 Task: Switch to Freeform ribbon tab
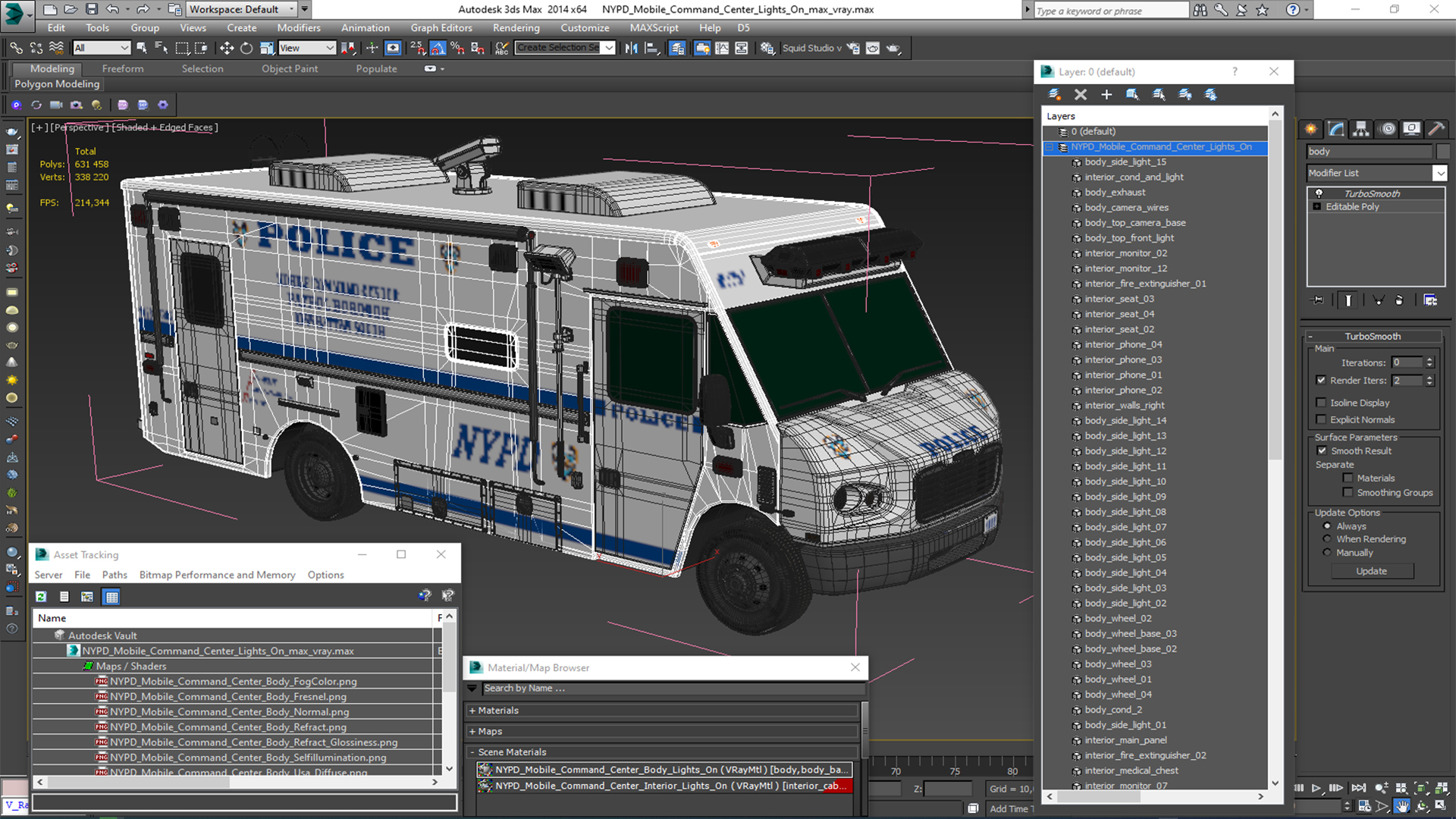tap(123, 68)
